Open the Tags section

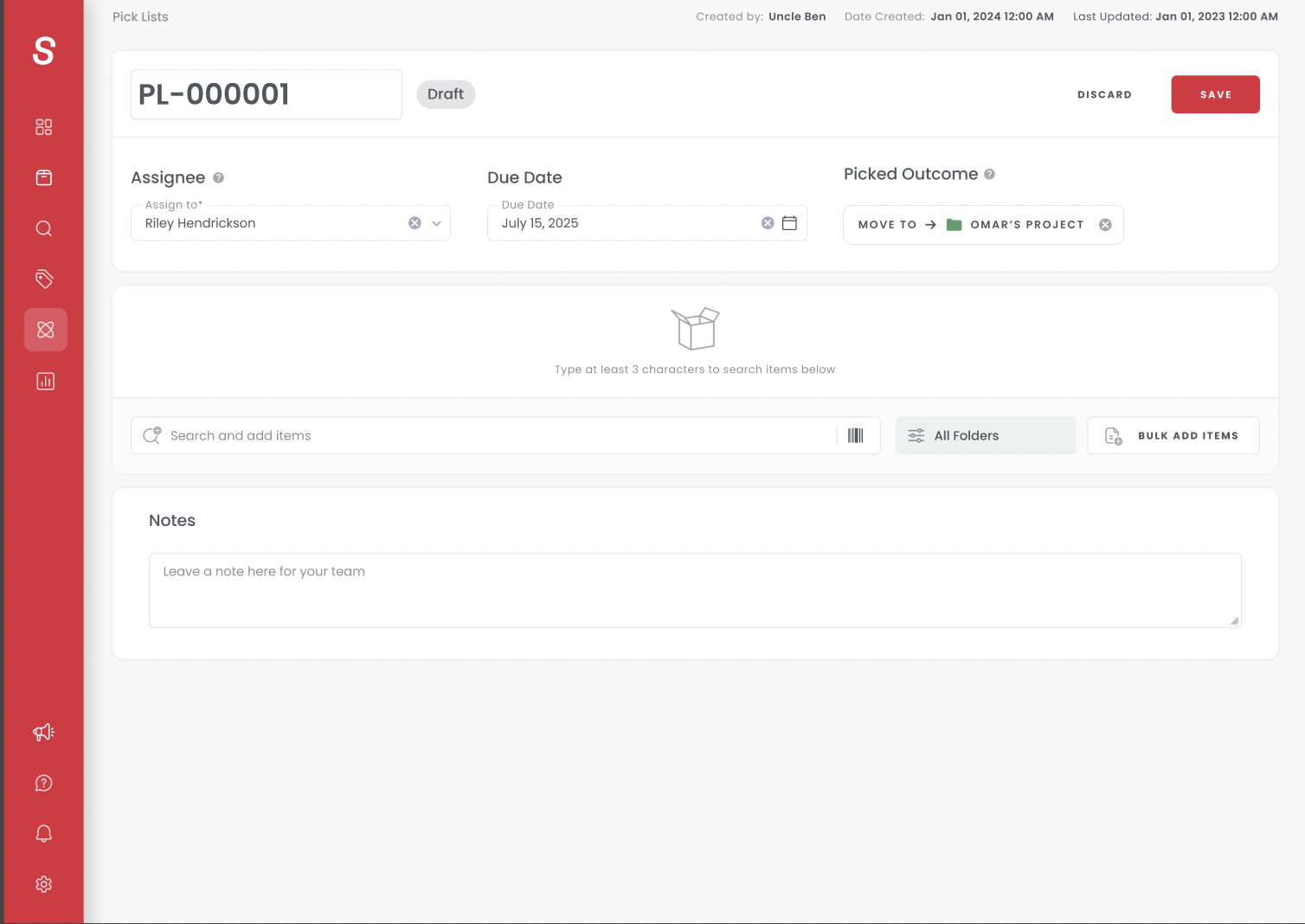[x=43, y=279]
